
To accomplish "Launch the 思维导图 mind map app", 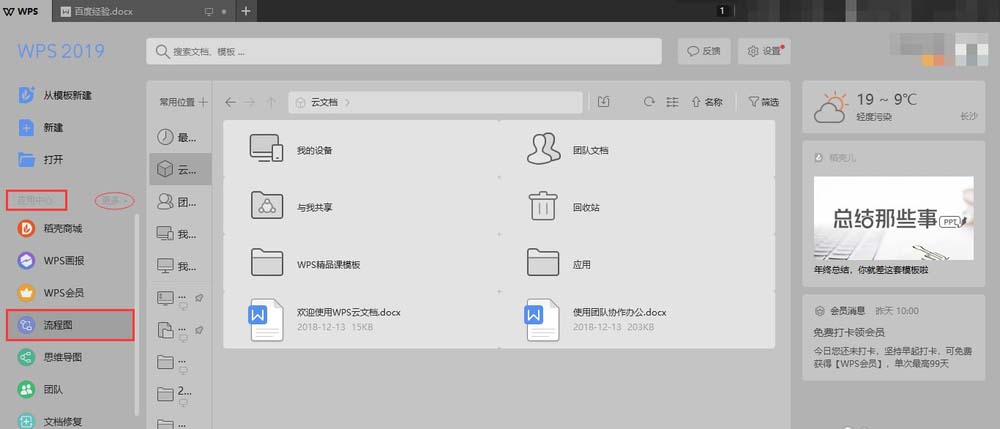I will click(x=51, y=357).
